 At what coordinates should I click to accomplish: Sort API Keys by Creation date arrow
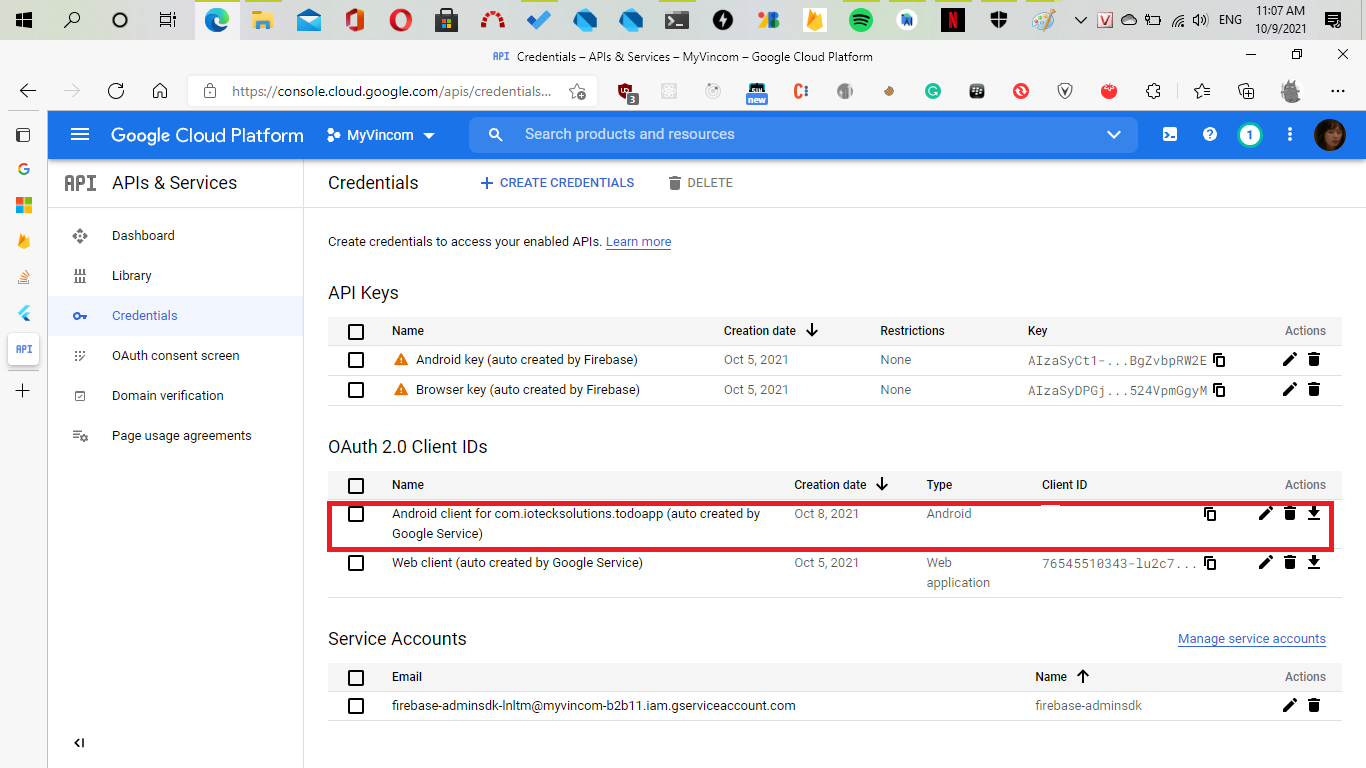pos(812,330)
